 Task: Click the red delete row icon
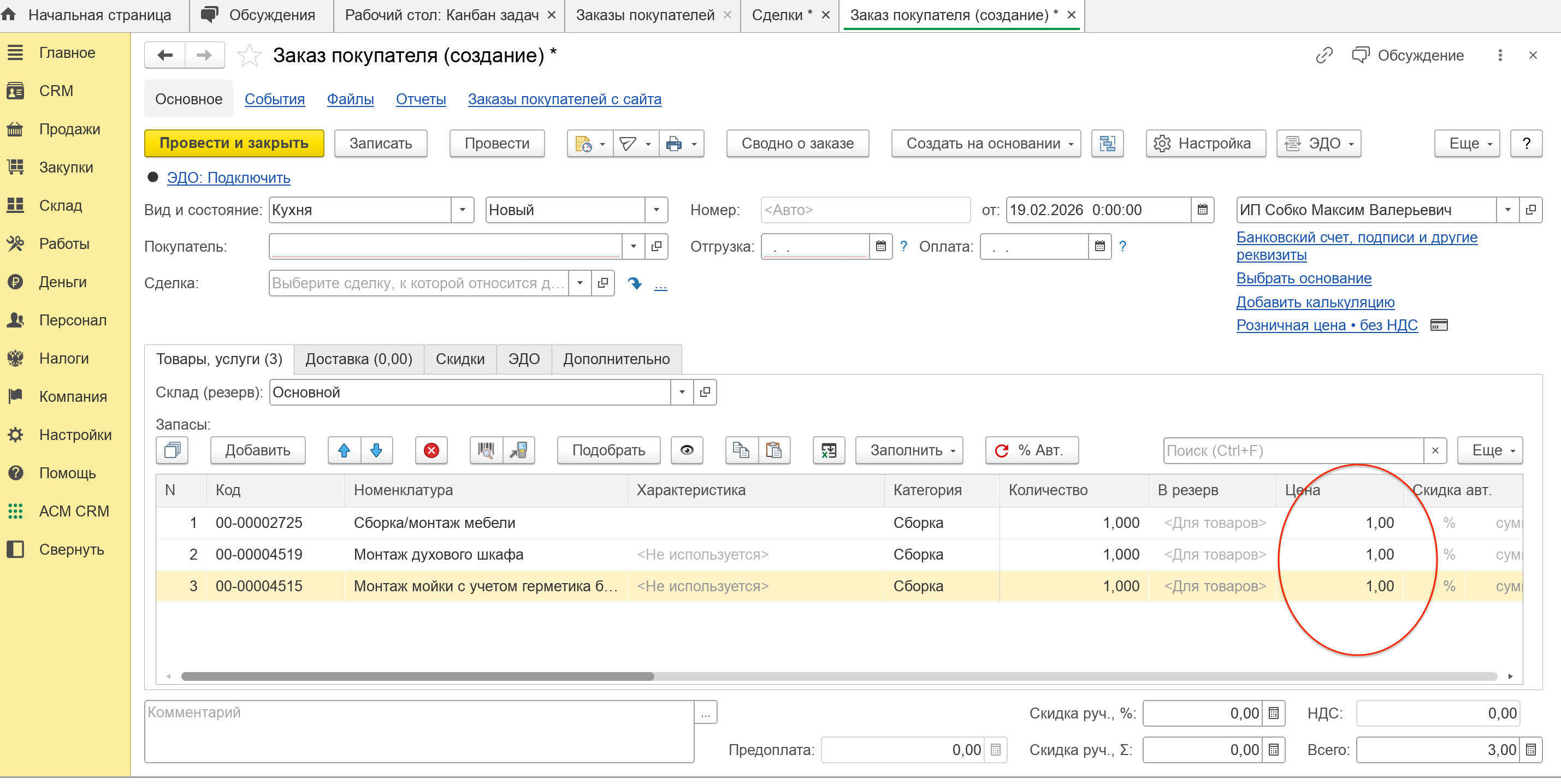(431, 450)
